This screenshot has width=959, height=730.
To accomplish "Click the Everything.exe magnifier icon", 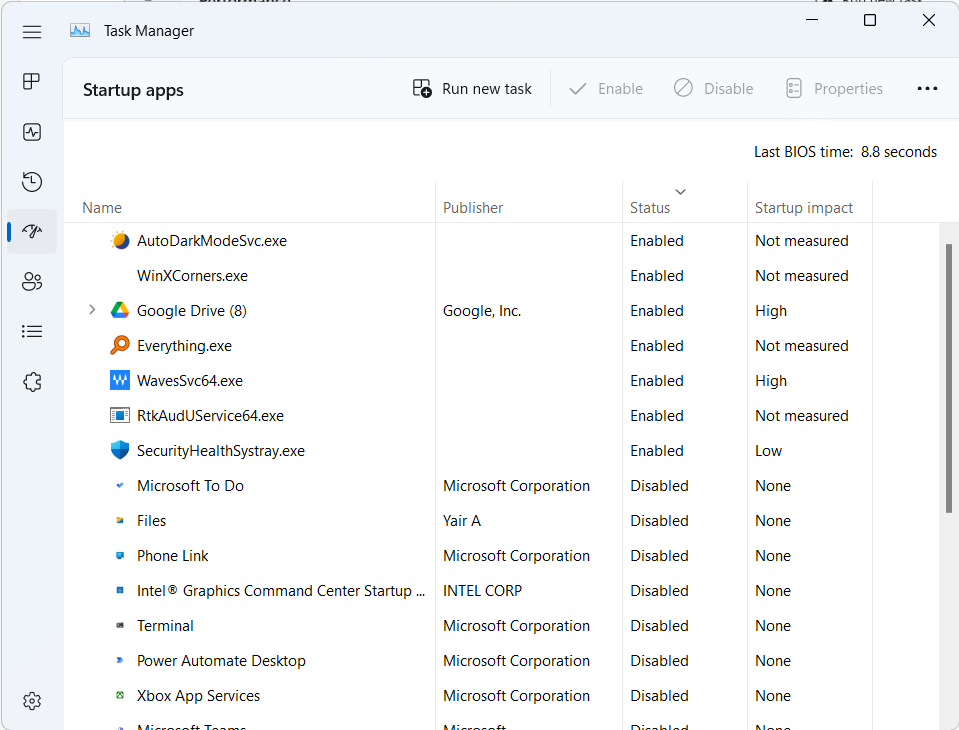I will tap(120, 345).
